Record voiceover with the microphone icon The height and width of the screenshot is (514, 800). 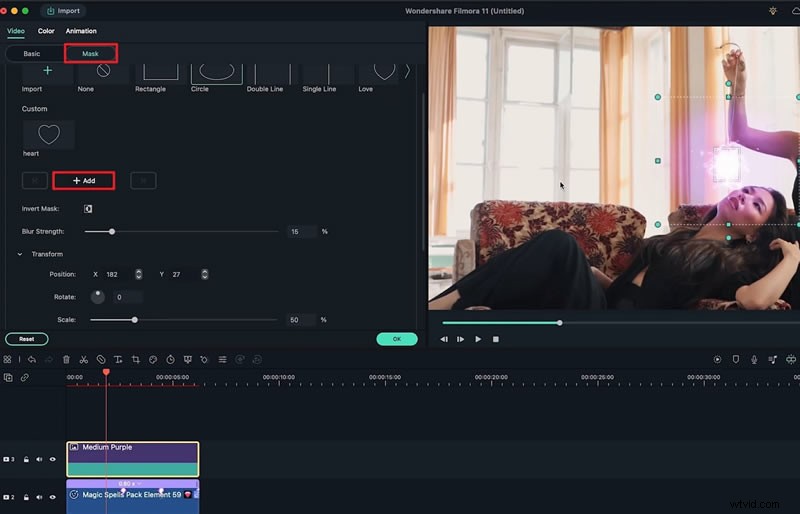754,360
